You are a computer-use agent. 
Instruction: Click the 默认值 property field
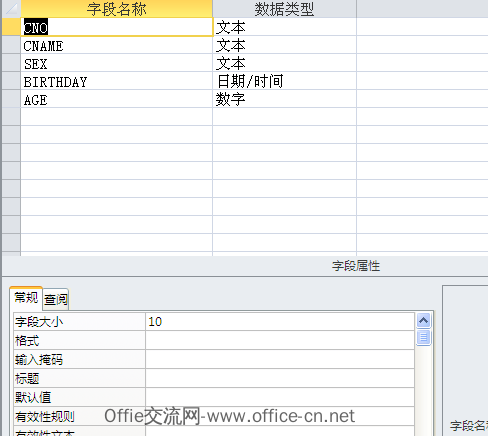pyautogui.click(x=280, y=397)
